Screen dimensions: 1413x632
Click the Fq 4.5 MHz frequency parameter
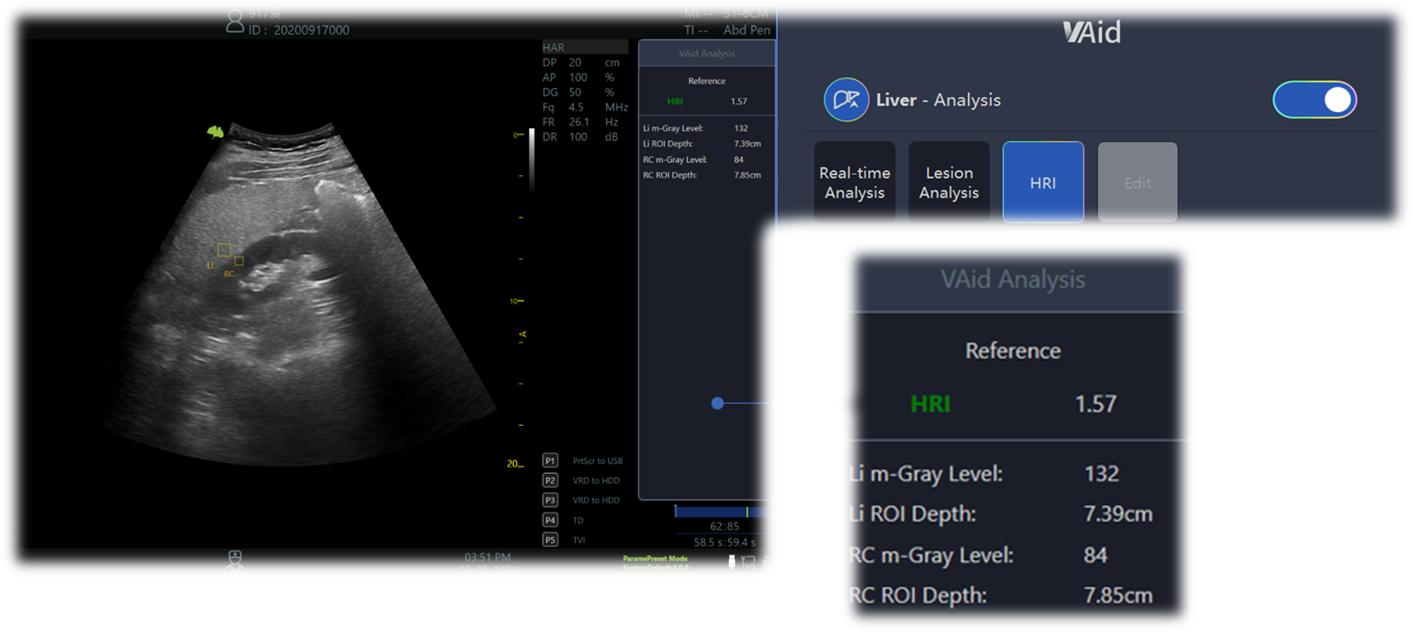(585, 106)
